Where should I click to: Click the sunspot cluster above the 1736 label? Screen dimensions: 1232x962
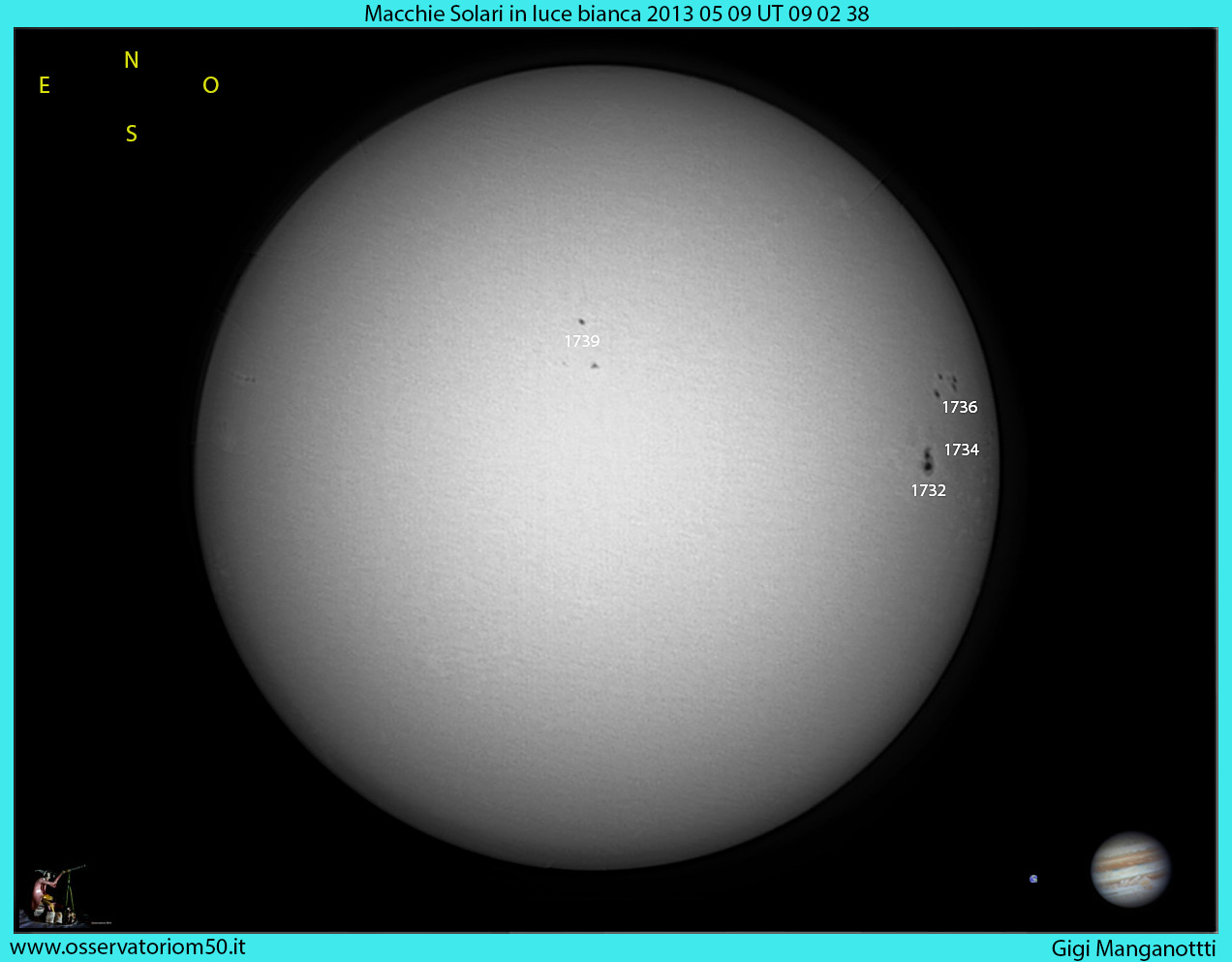[x=944, y=385]
